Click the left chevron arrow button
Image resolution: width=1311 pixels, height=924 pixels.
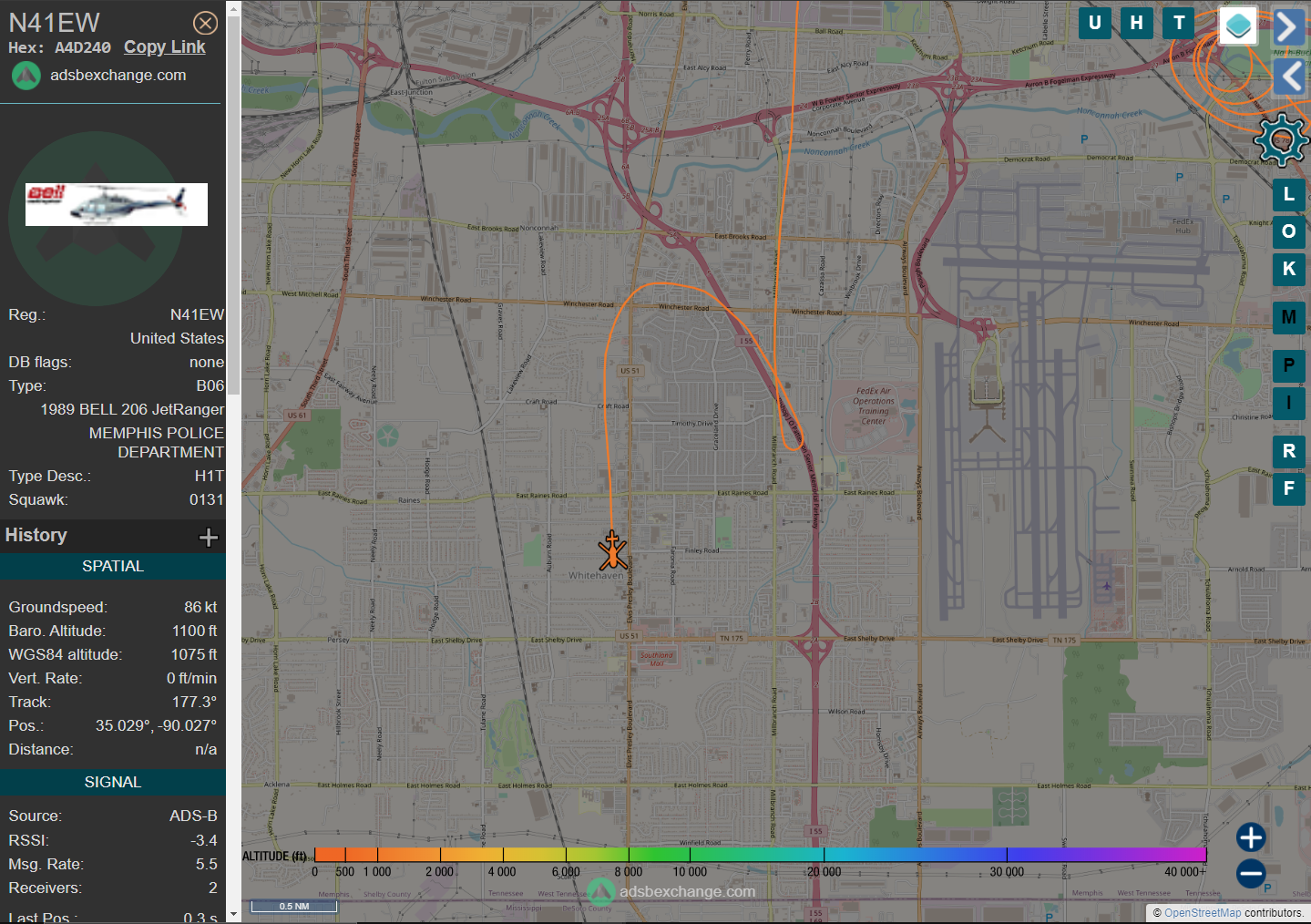(x=1290, y=77)
